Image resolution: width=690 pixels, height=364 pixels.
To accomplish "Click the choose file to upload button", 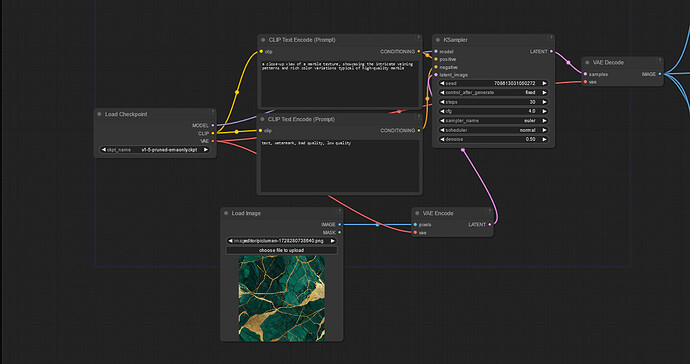I will [x=282, y=250].
